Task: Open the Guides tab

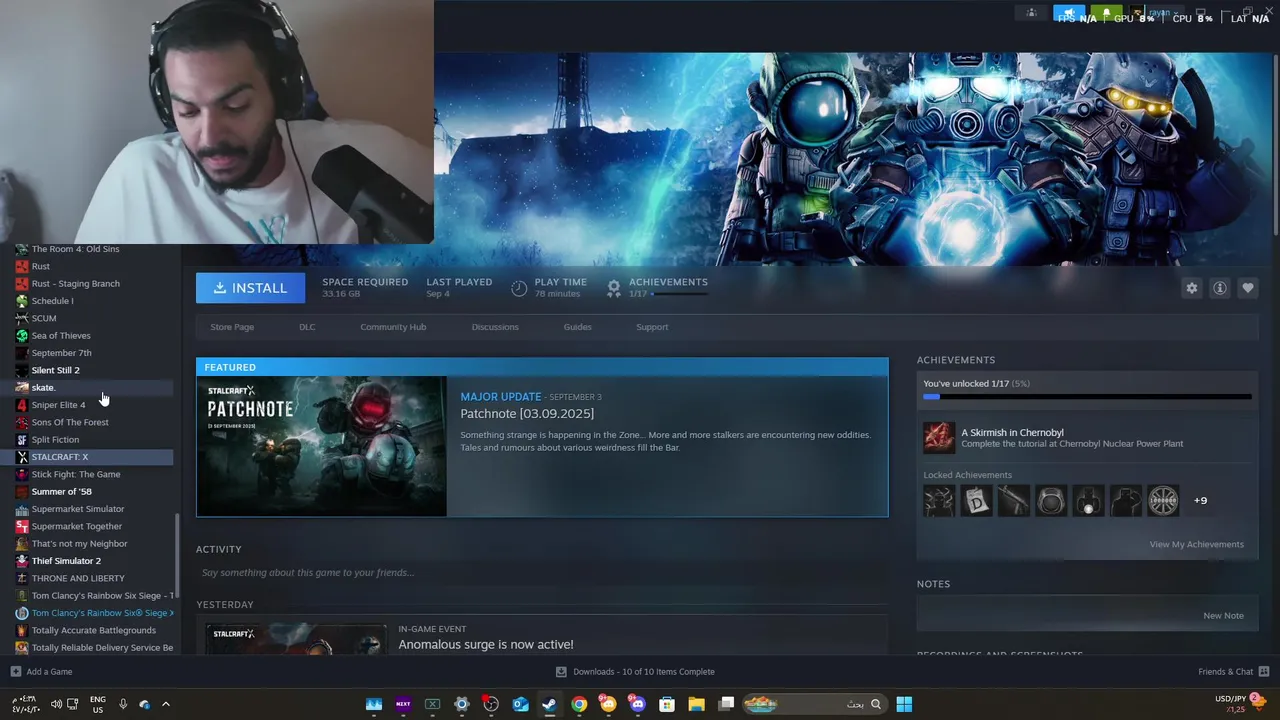Action: [577, 327]
